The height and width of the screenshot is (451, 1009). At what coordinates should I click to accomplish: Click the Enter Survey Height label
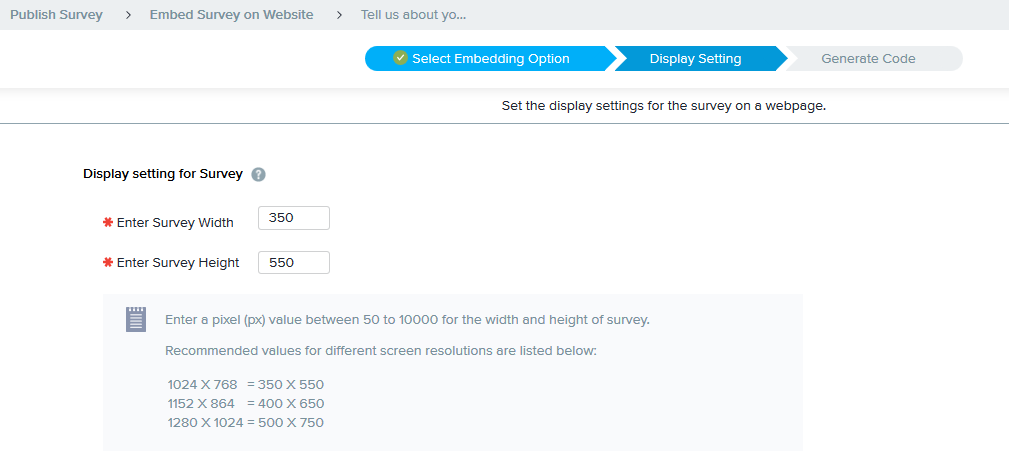[x=178, y=263]
